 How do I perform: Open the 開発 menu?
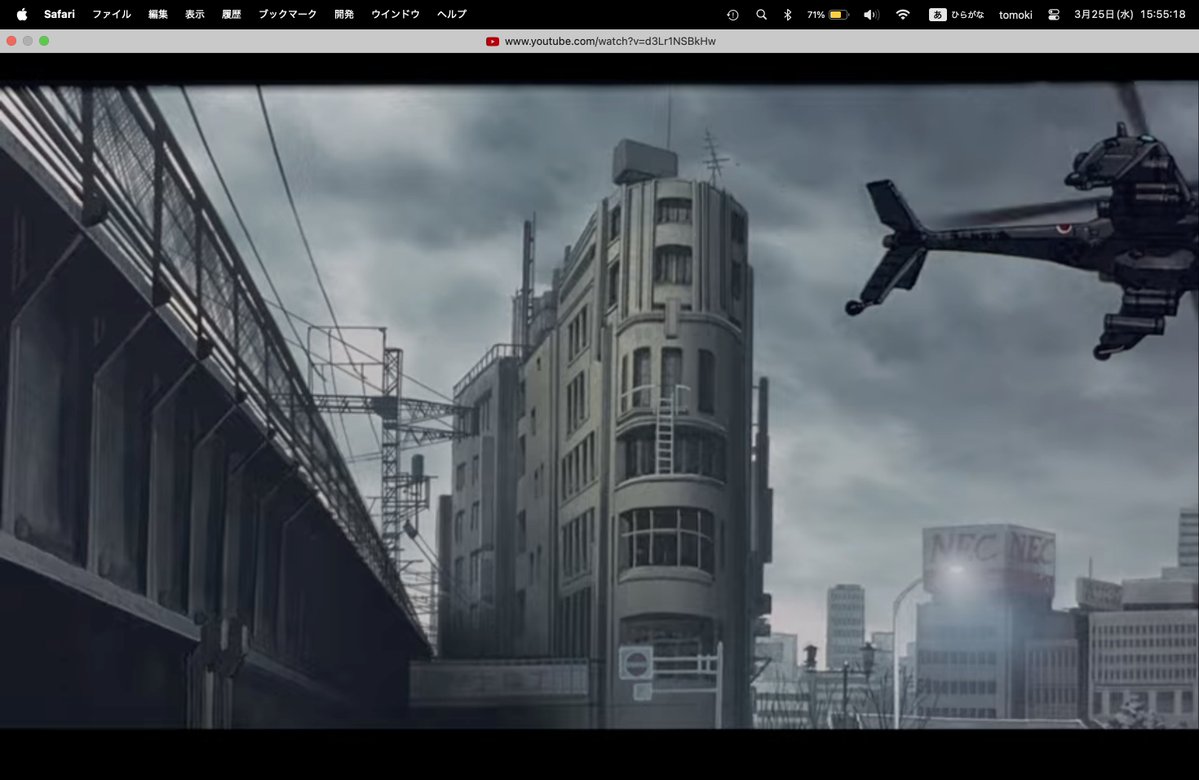[x=344, y=14]
